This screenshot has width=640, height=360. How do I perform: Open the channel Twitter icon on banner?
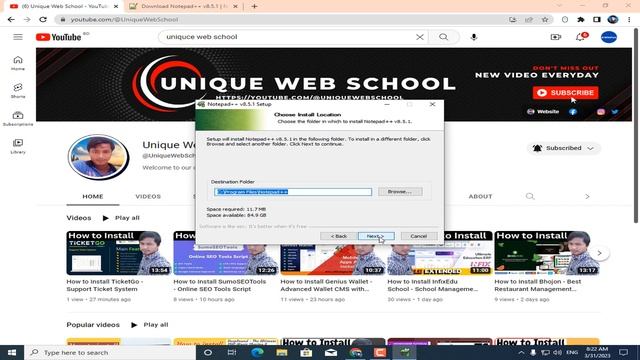[615, 111]
